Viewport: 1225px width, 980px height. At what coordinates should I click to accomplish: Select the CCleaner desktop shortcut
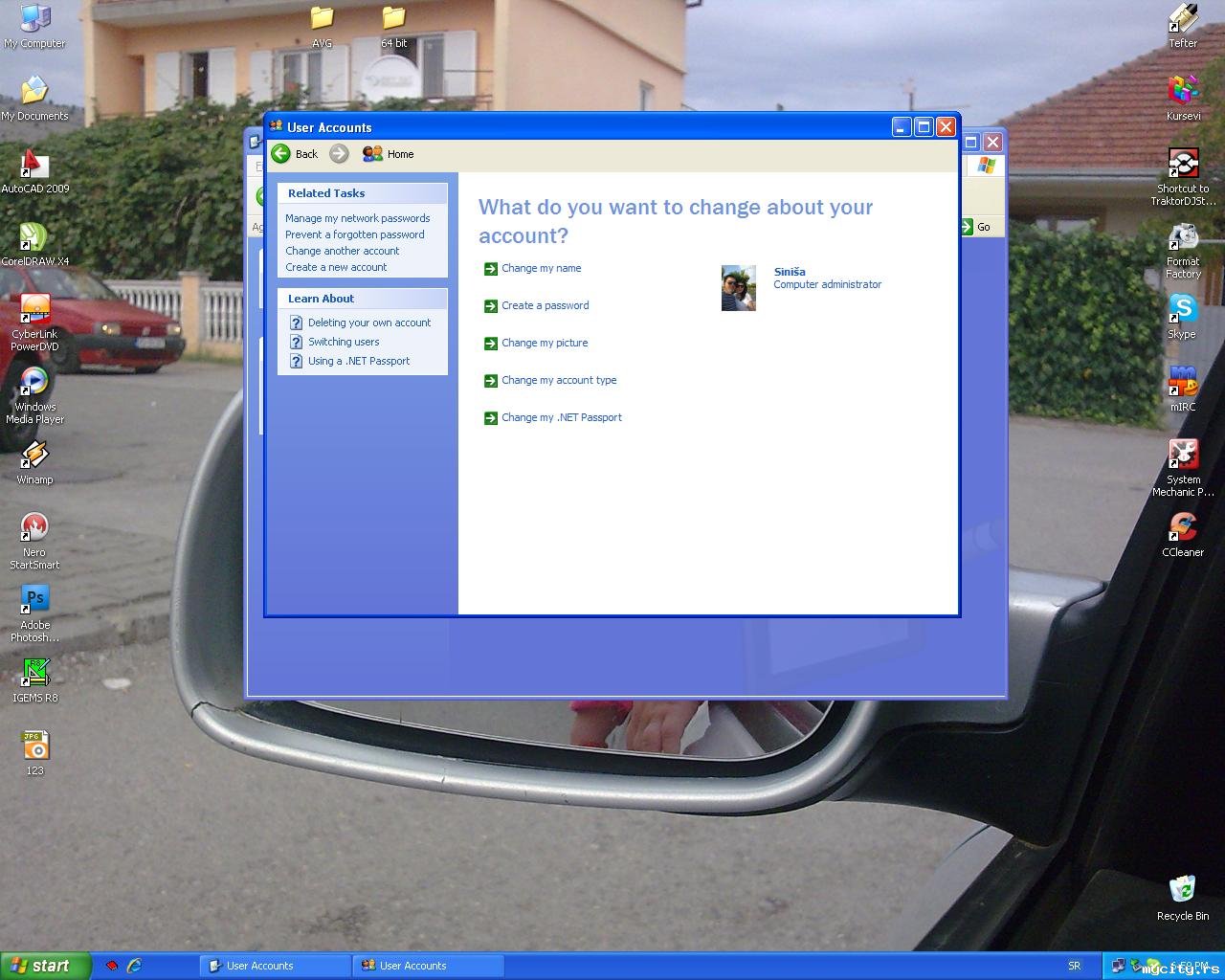tap(1183, 535)
